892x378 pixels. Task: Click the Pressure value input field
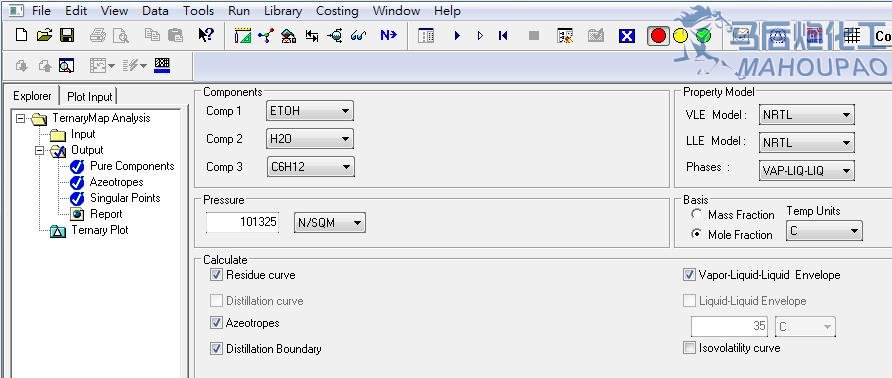coord(242,222)
